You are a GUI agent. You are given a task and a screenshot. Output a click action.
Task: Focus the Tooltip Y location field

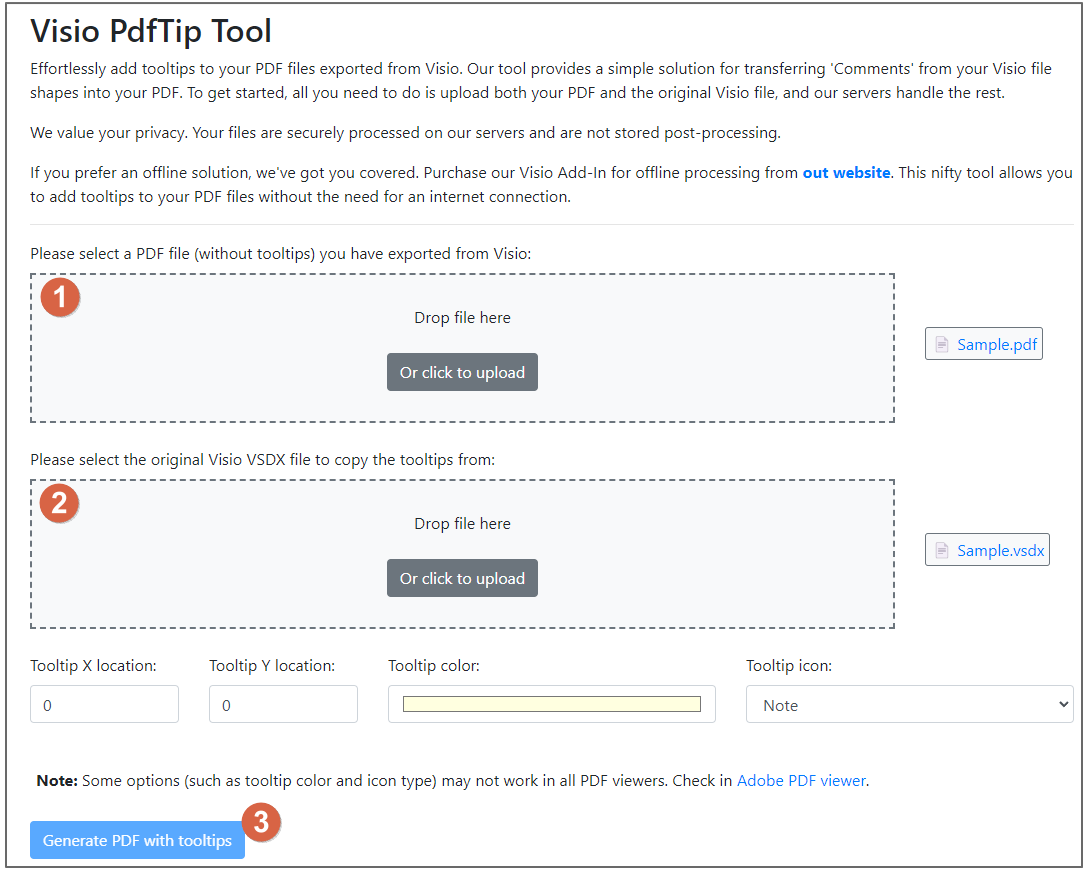283,704
